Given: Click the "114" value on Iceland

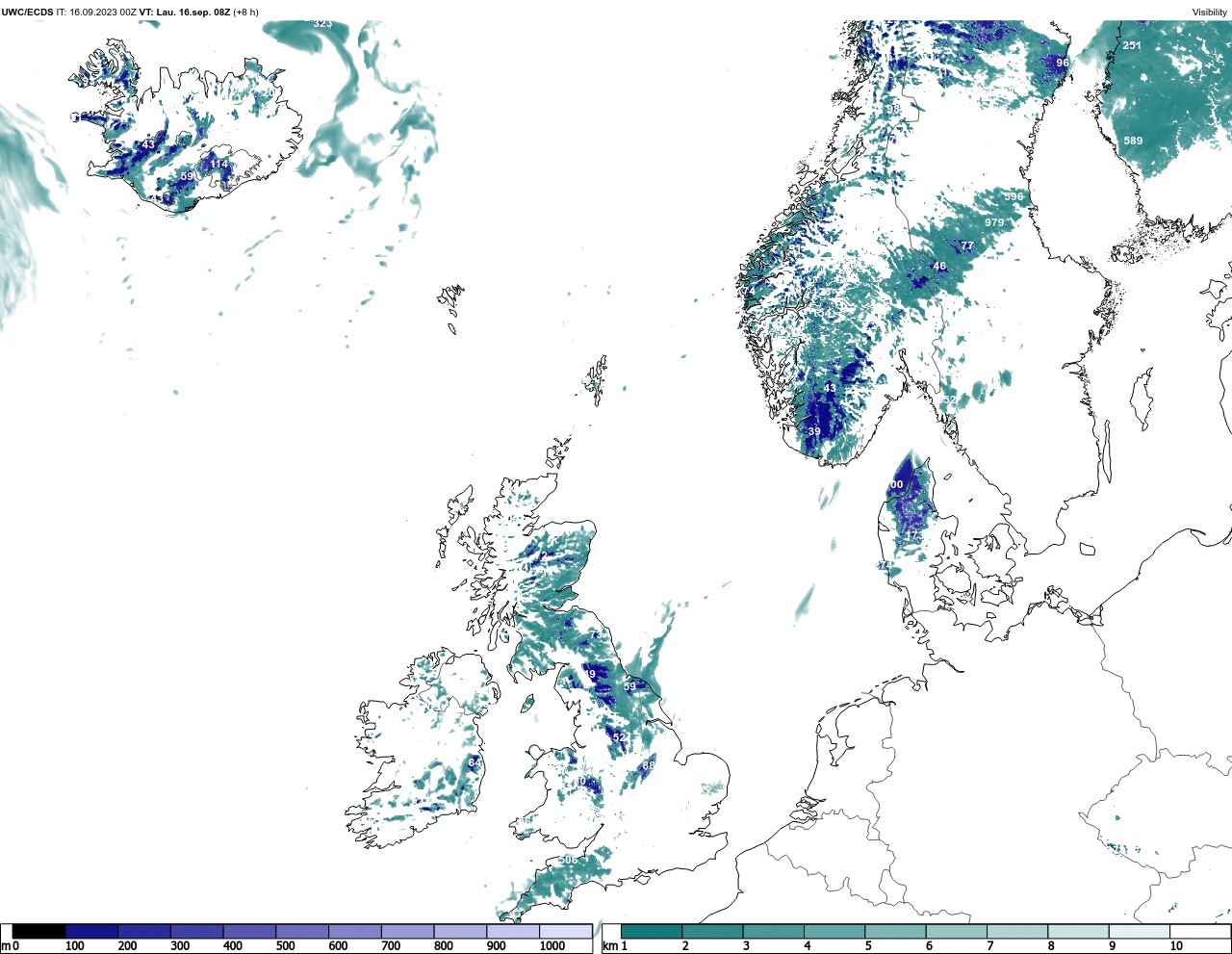Looking at the screenshot, I should coord(219,165).
